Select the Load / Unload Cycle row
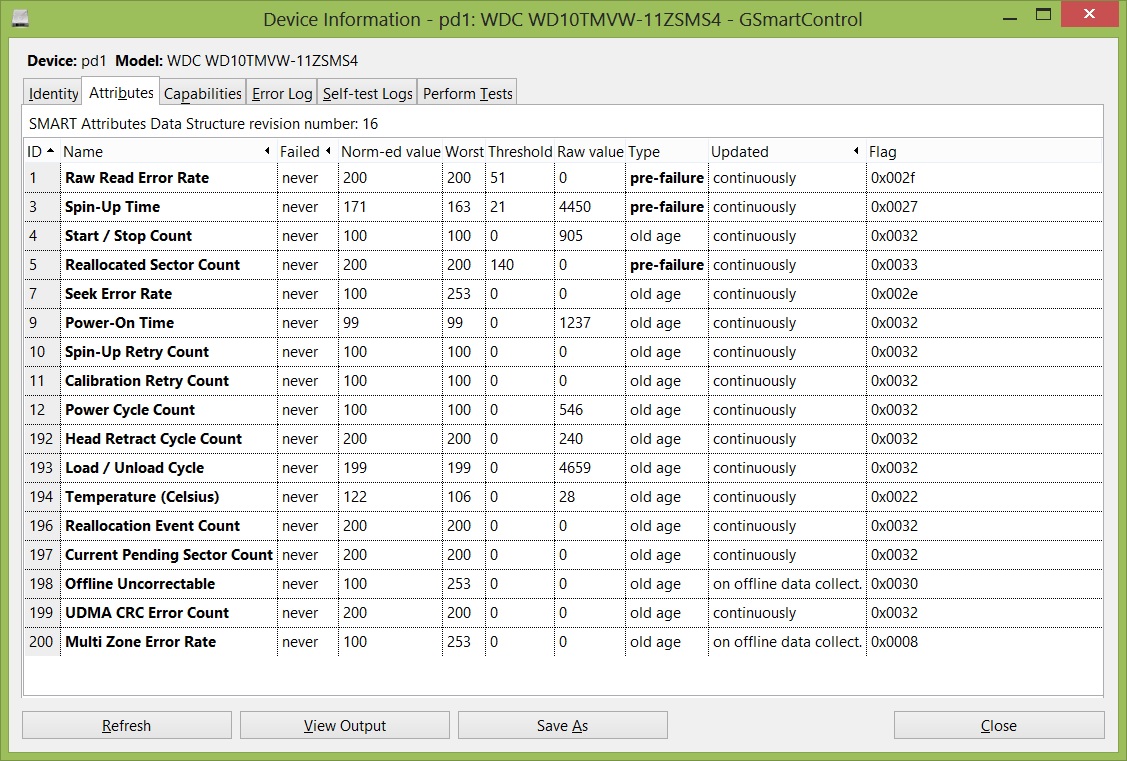The width and height of the screenshot is (1127, 761). pyautogui.click(x=563, y=468)
